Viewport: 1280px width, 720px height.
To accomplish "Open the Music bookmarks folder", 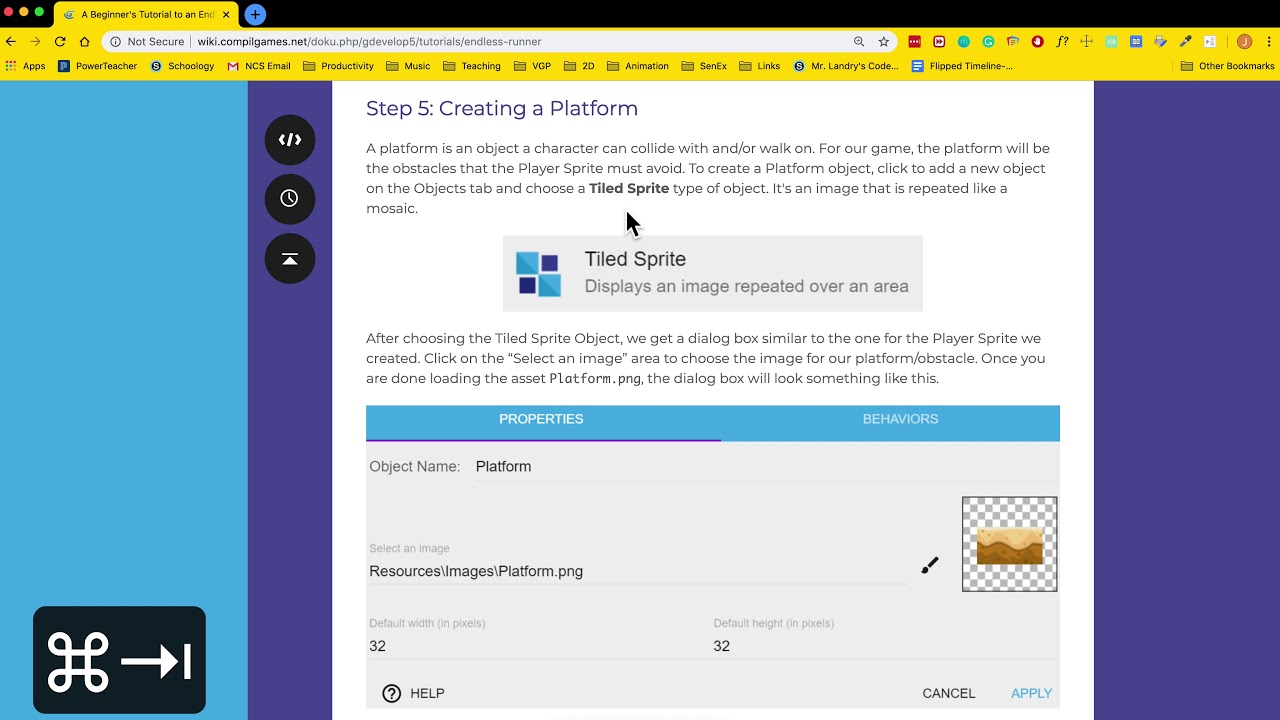I will 408,66.
